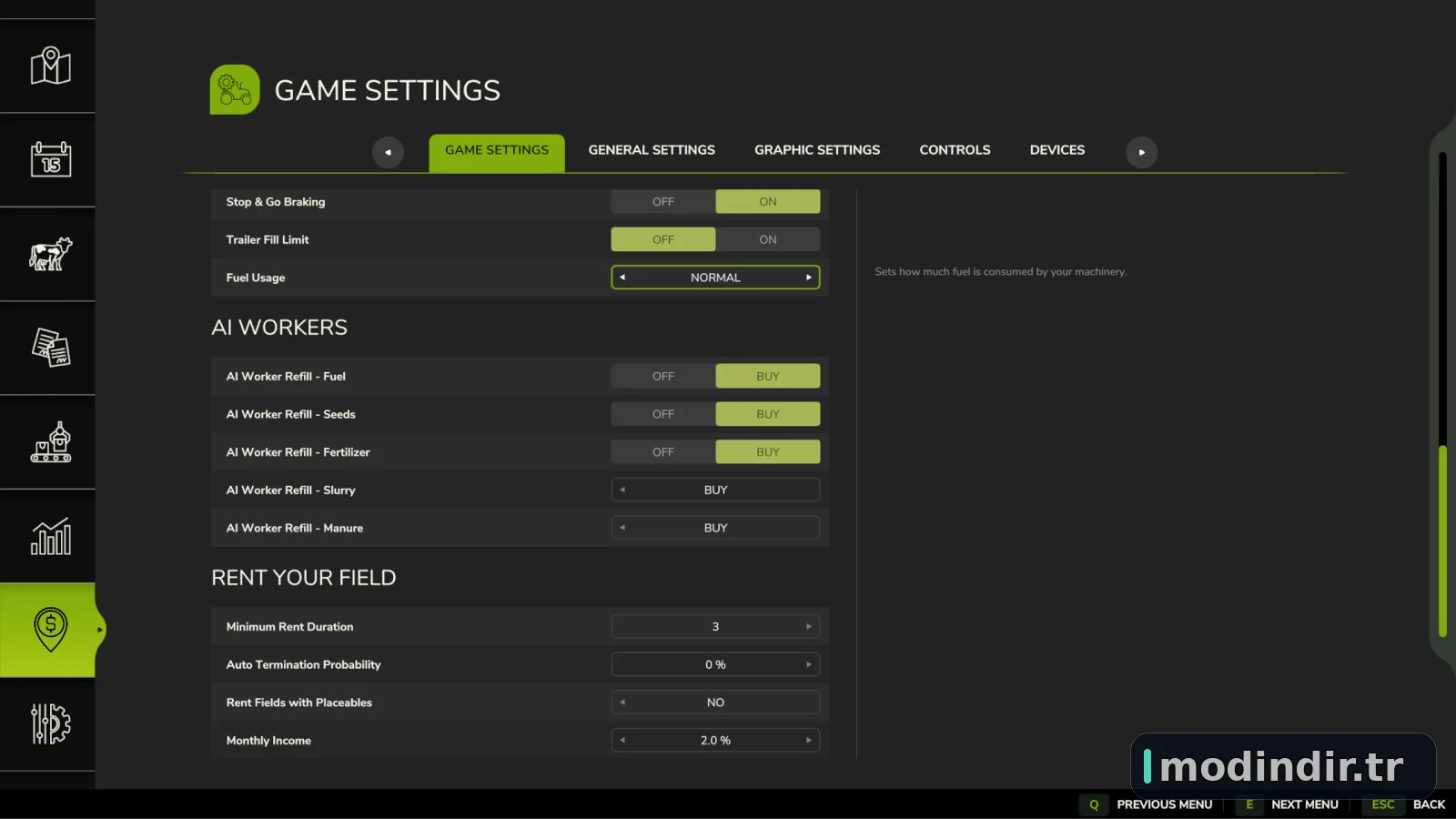The height and width of the screenshot is (819, 1456).
Task: Click the ESC key hint
Action: pos(1383,804)
